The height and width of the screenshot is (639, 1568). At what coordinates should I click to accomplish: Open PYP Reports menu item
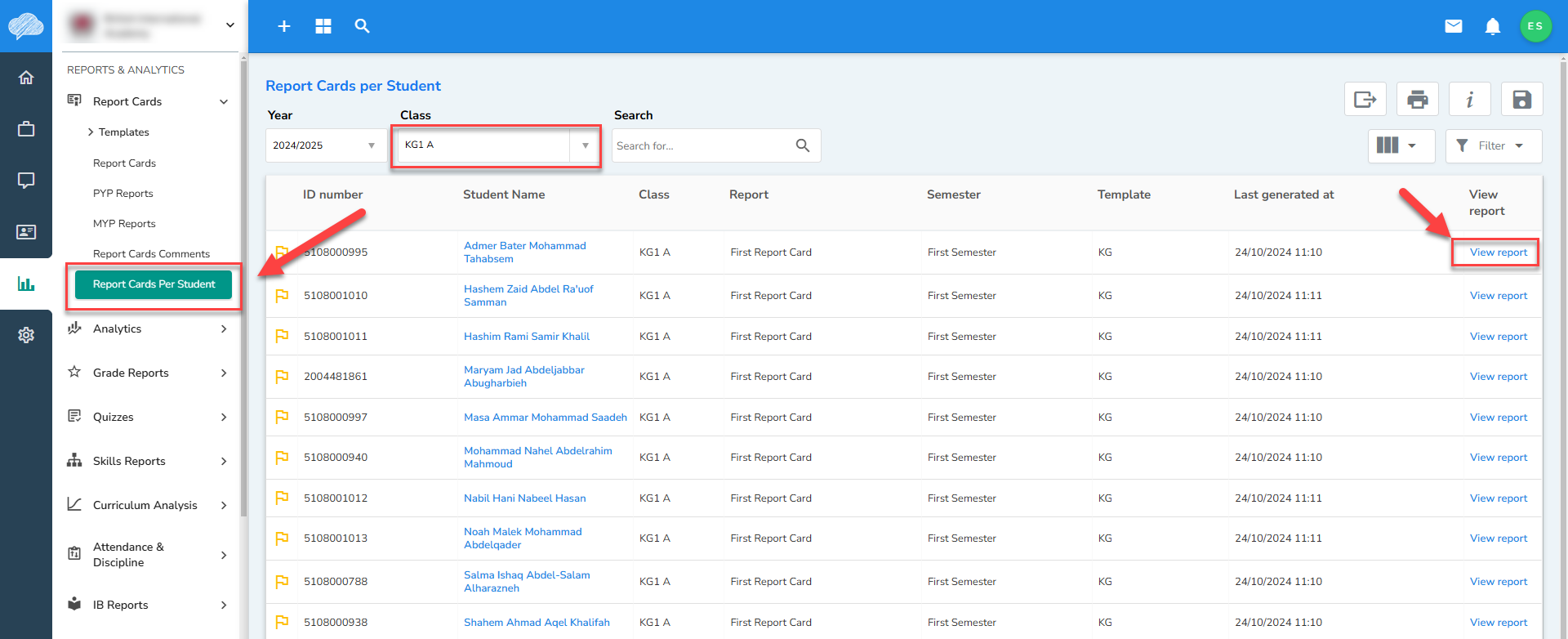pos(123,194)
